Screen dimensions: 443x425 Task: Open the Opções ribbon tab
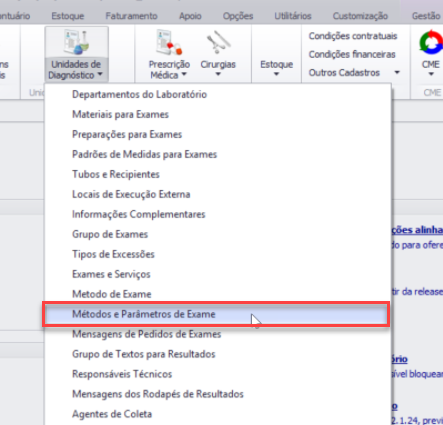click(238, 16)
